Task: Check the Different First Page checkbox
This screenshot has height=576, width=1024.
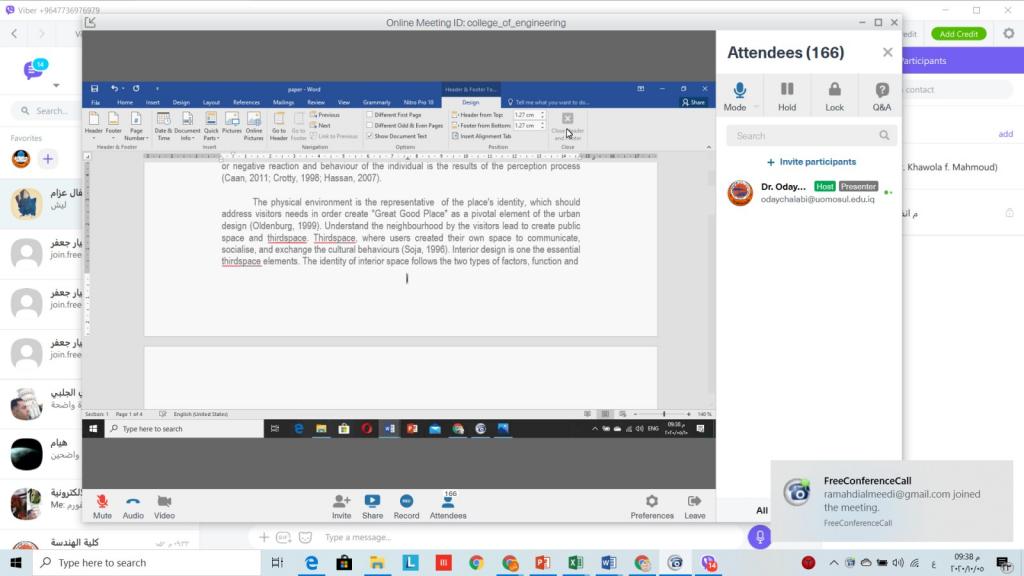Action: click(370, 115)
